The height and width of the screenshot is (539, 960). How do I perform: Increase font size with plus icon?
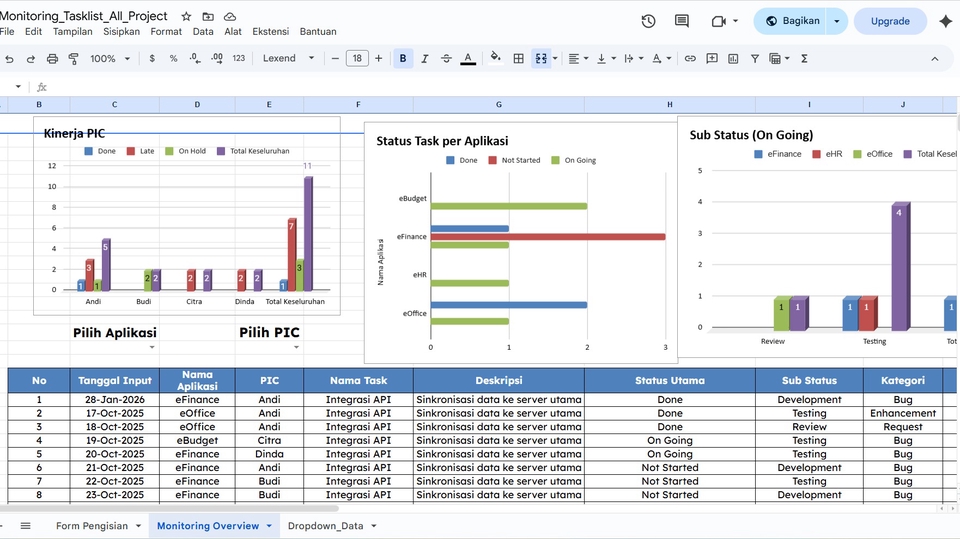click(378, 58)
